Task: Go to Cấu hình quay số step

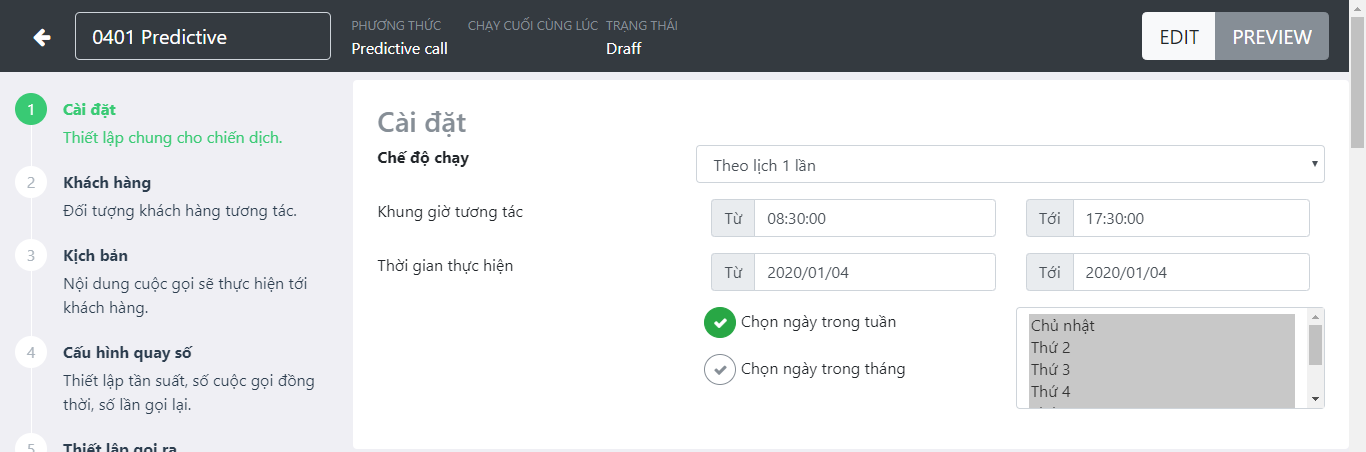Action: click(127, 353)
